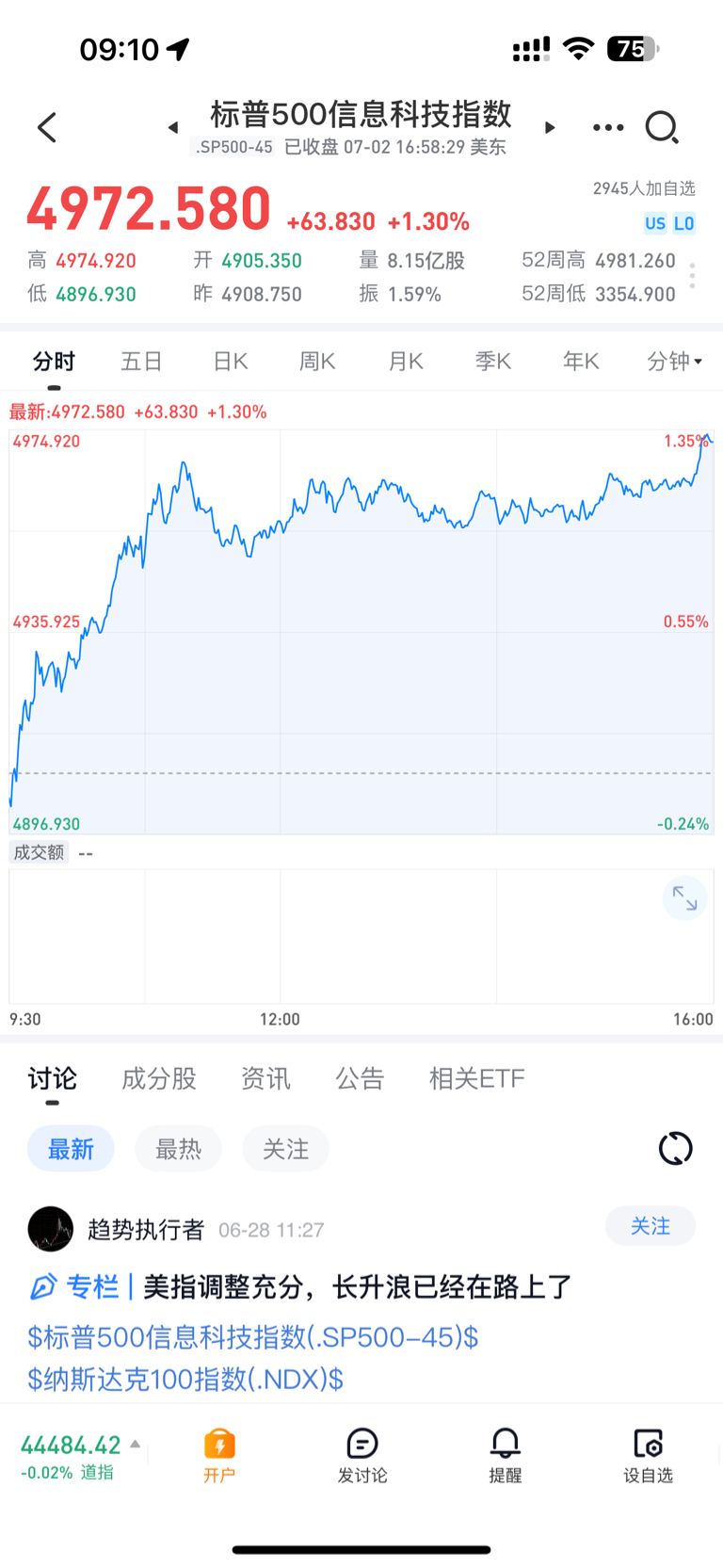Expand chart to fullscreen
Screen dimensions: 723x1568
coord(684,899)
